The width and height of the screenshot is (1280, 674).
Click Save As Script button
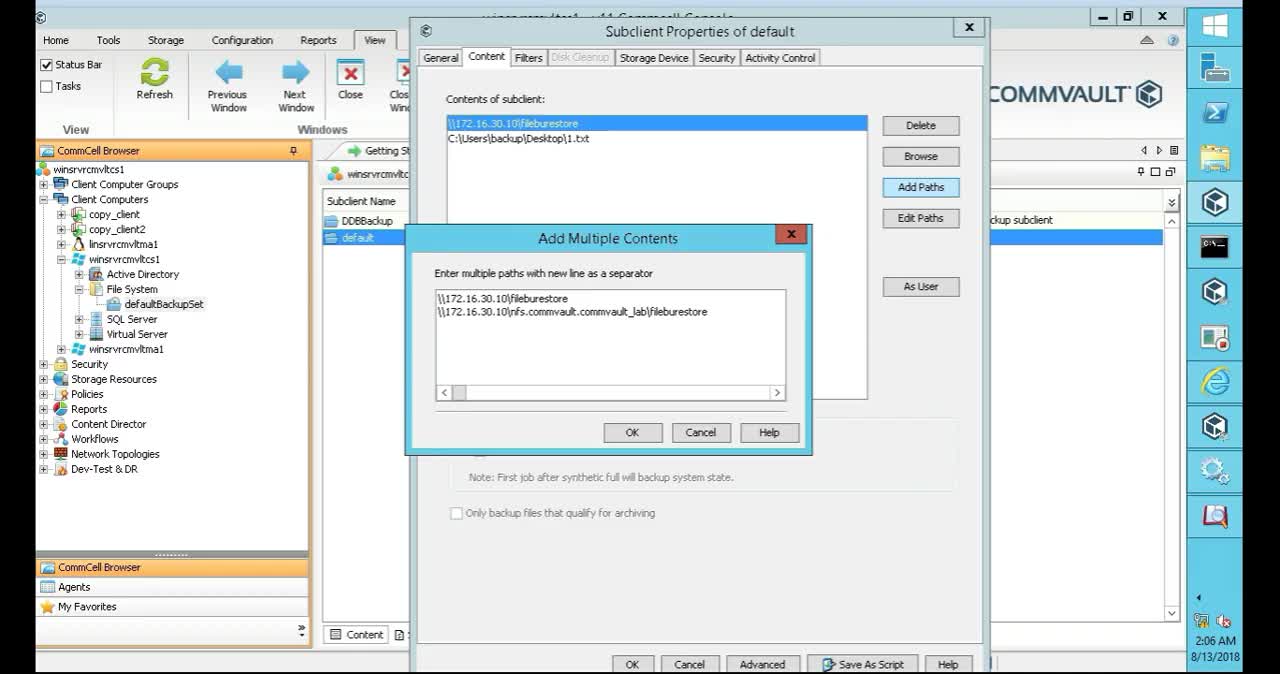pos(862,664)
